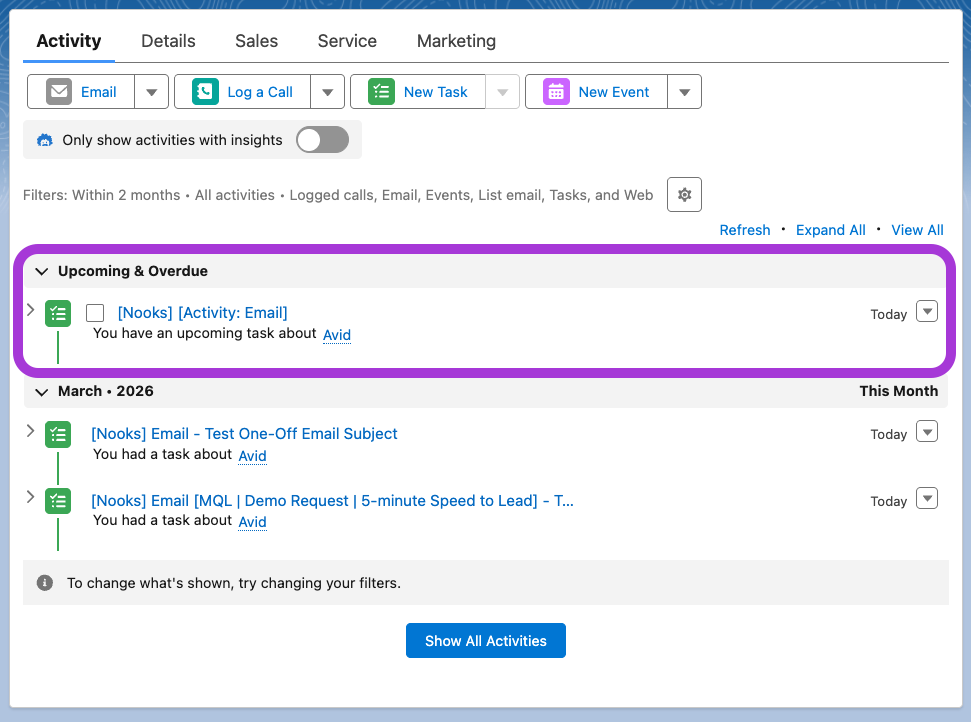This screenshot has height=722, width=971.
Task: Expand the MQL Demo Request email task
Action: (30, 497)
